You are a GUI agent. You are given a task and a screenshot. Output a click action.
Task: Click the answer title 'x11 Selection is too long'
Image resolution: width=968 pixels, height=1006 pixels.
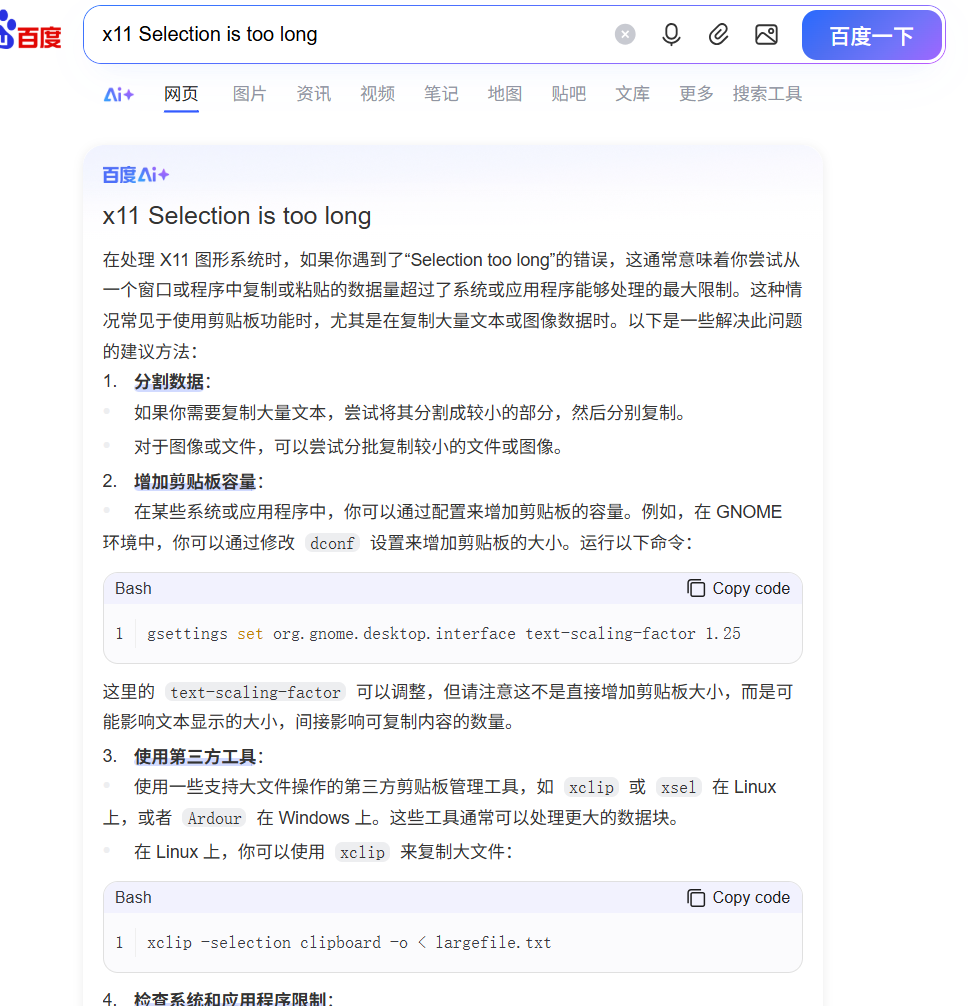[x=237, y=216]
